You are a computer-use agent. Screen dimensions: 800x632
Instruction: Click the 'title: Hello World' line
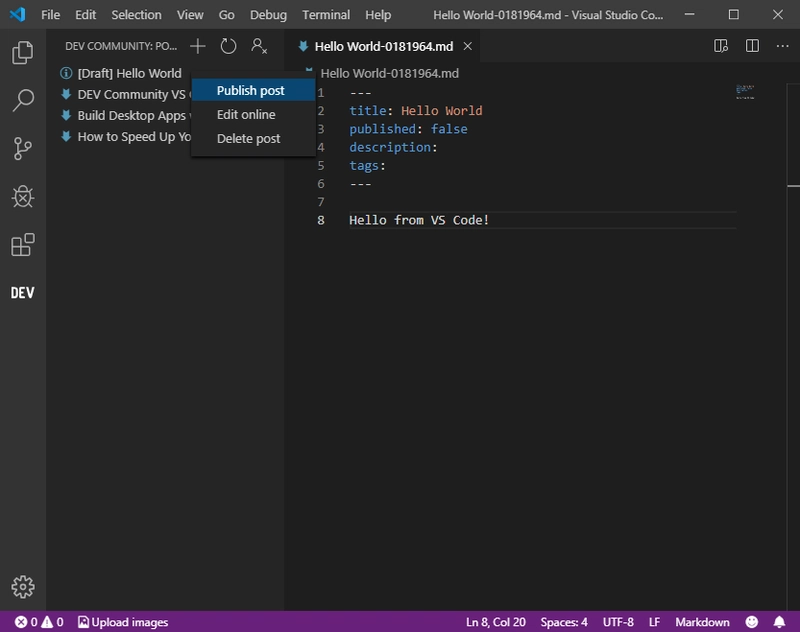[x=415, y=111]
